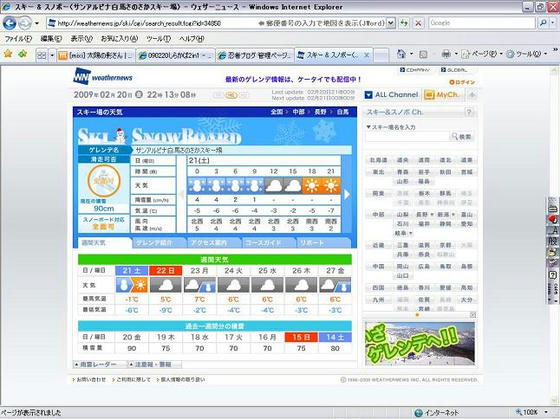Click the next-day arrow beside hourly forecast
Screen dimensions: 560x419
tap(347, 195)
